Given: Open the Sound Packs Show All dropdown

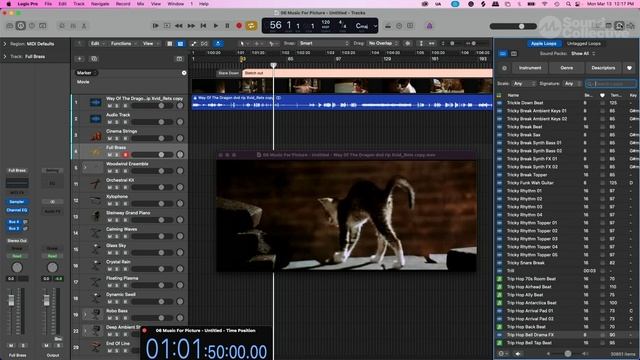Looking at the screenshot, I should coord(583,53).
